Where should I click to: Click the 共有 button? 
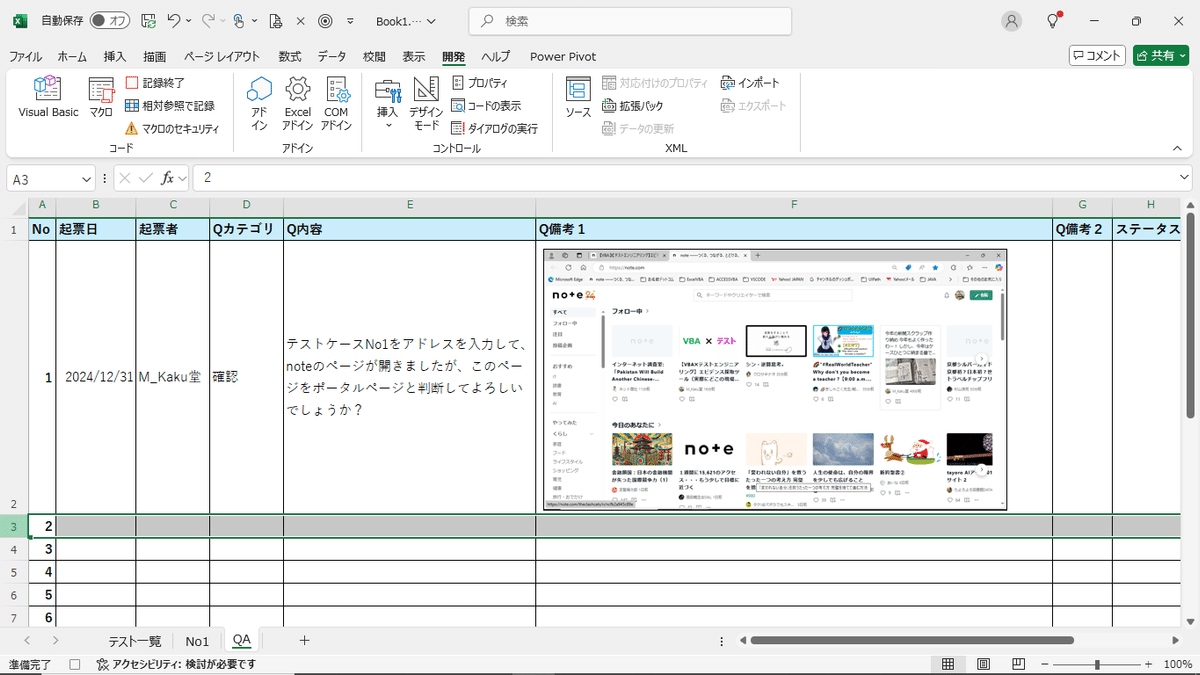point(1160,56)
